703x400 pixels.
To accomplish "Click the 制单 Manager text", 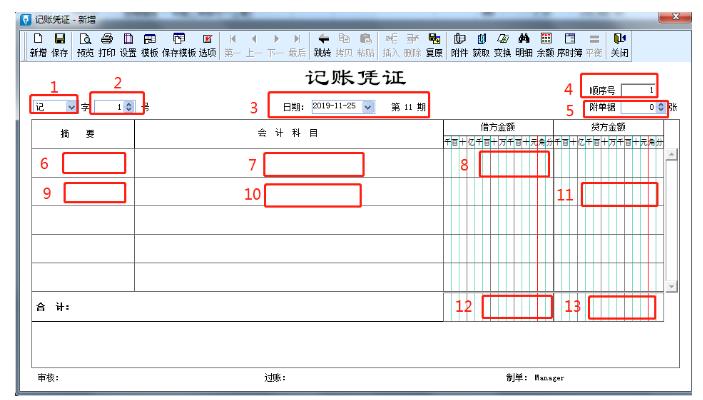I will 535,378.
